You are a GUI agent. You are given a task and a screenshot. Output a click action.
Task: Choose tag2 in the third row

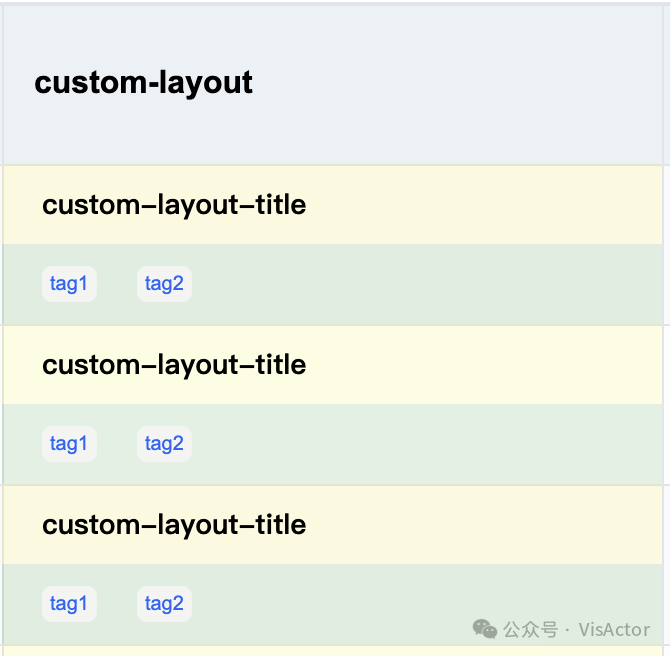164,604
